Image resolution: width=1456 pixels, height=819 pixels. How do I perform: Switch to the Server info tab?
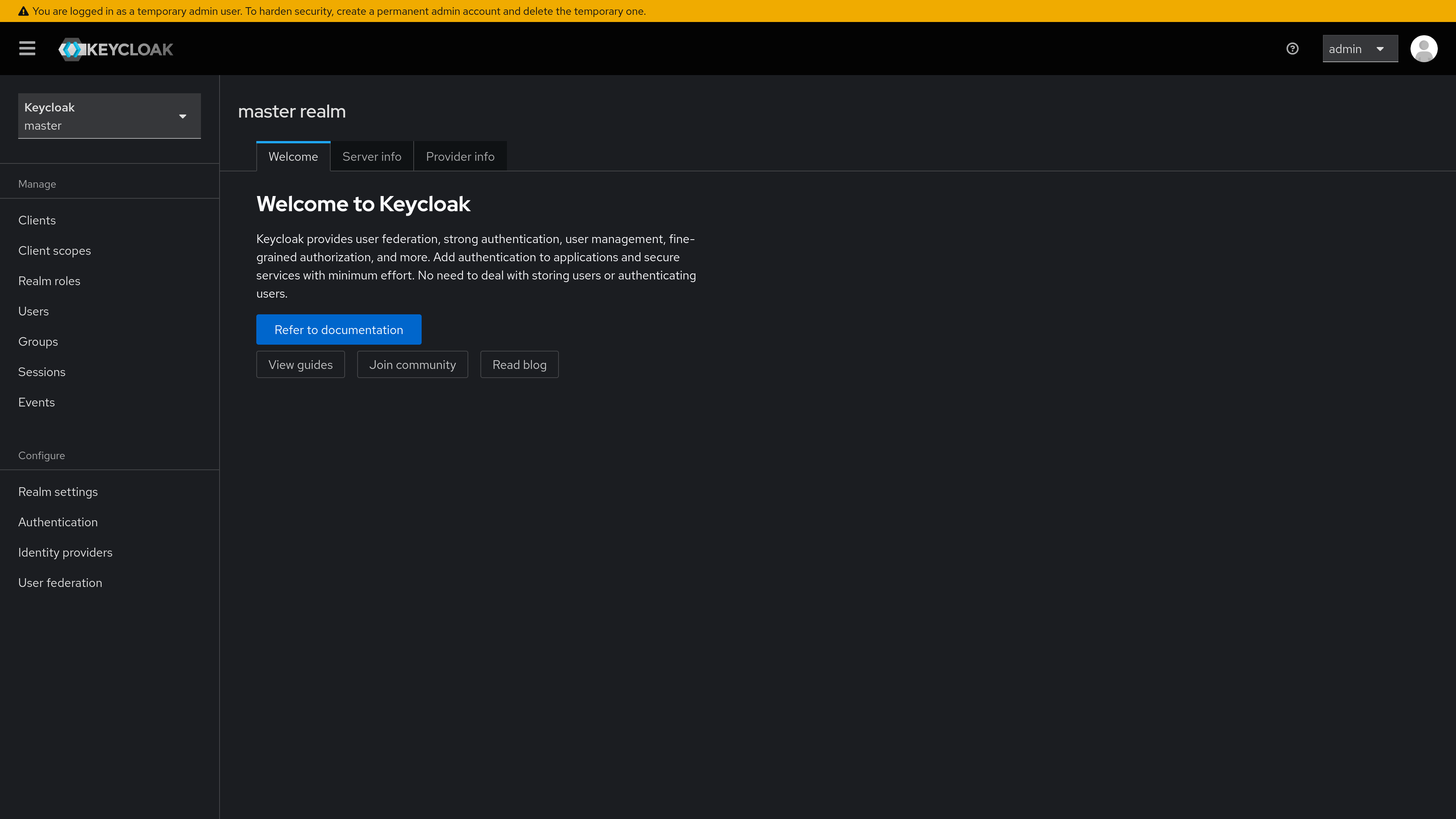point(372,156)
